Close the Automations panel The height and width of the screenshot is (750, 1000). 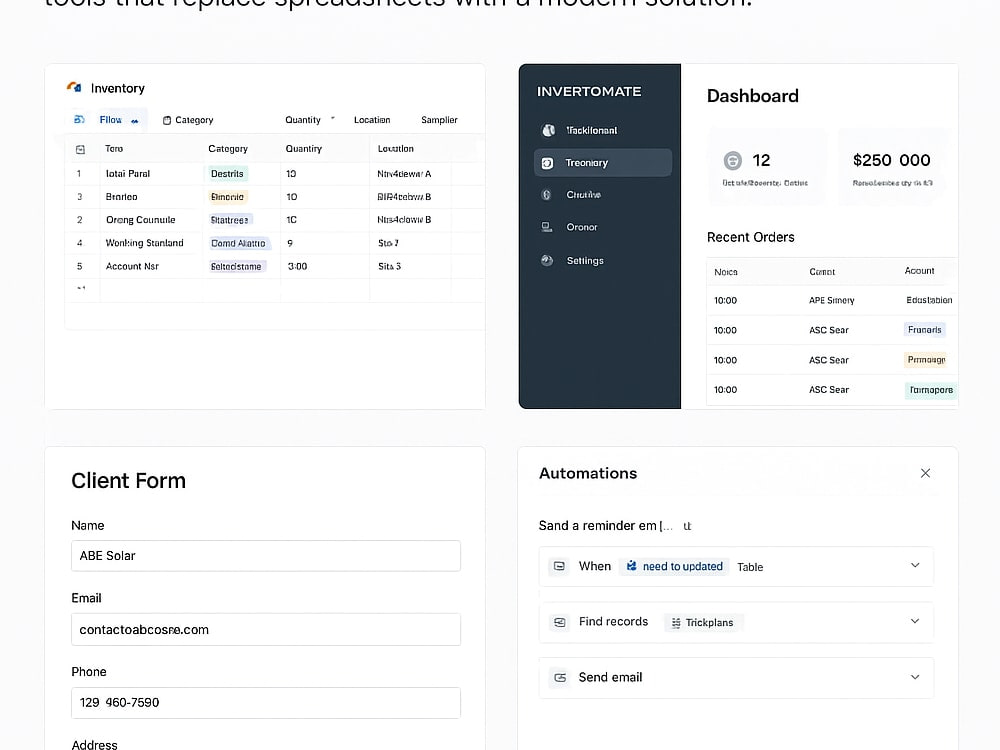click(x=925, y=473)
